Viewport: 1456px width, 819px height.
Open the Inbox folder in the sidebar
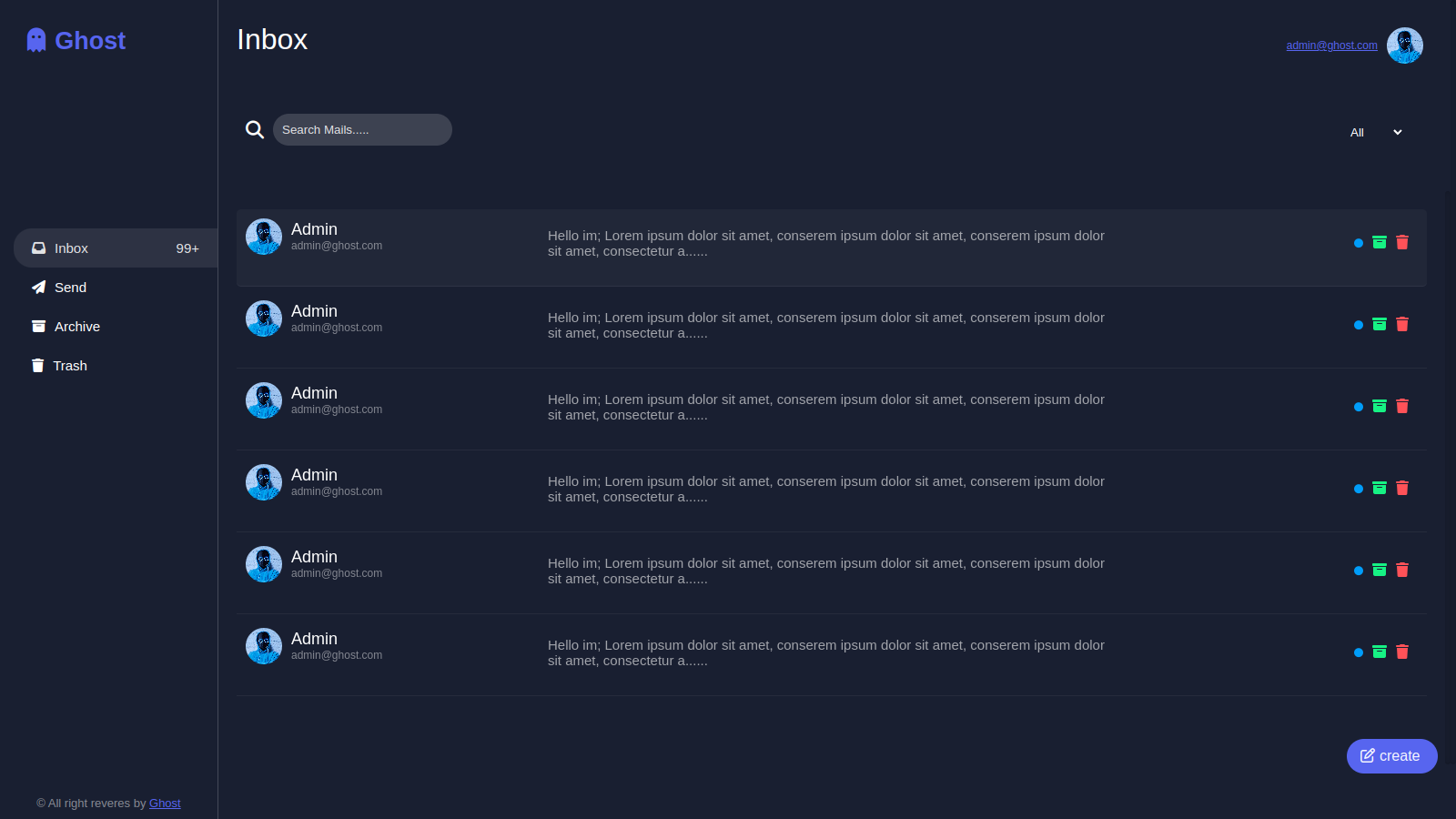[116, 248]
